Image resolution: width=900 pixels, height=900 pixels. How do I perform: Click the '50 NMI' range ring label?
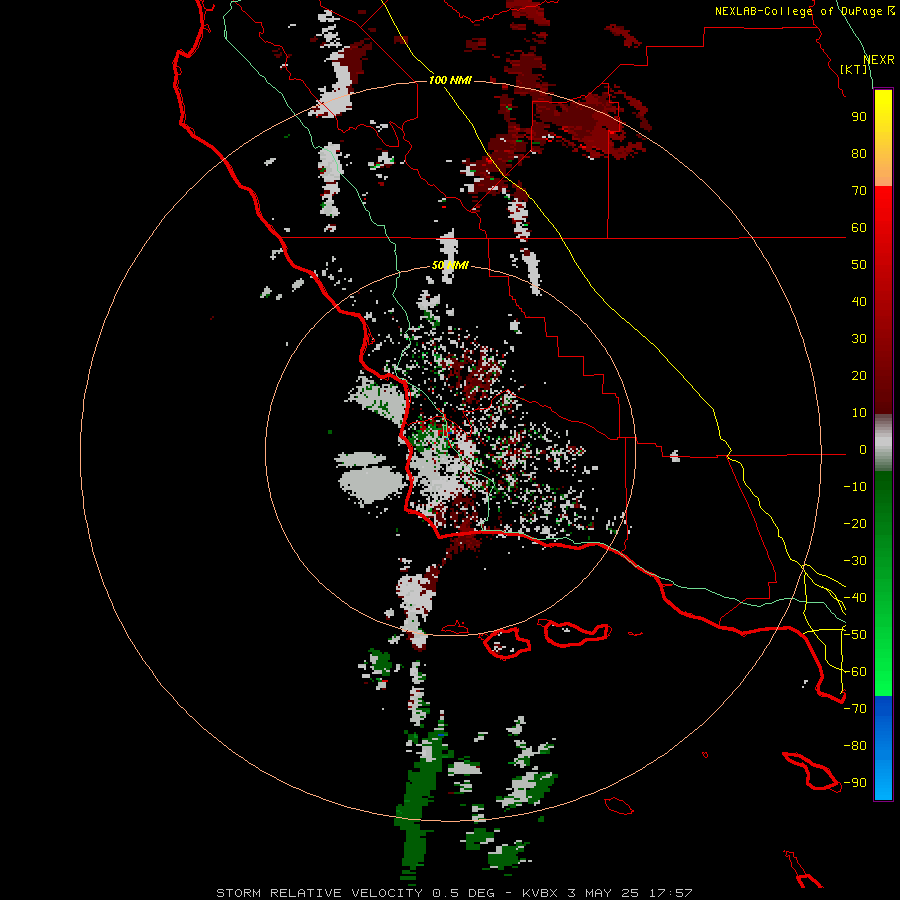[451, 265]
